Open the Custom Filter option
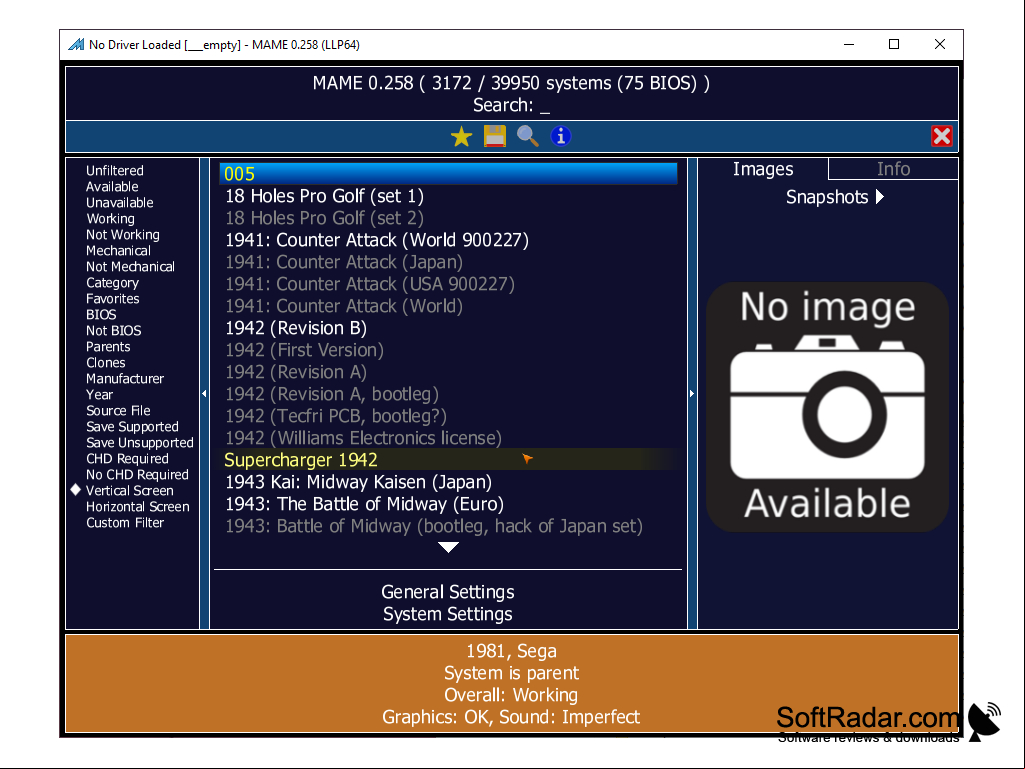The image size is (1025, 769). coord(125,522)
